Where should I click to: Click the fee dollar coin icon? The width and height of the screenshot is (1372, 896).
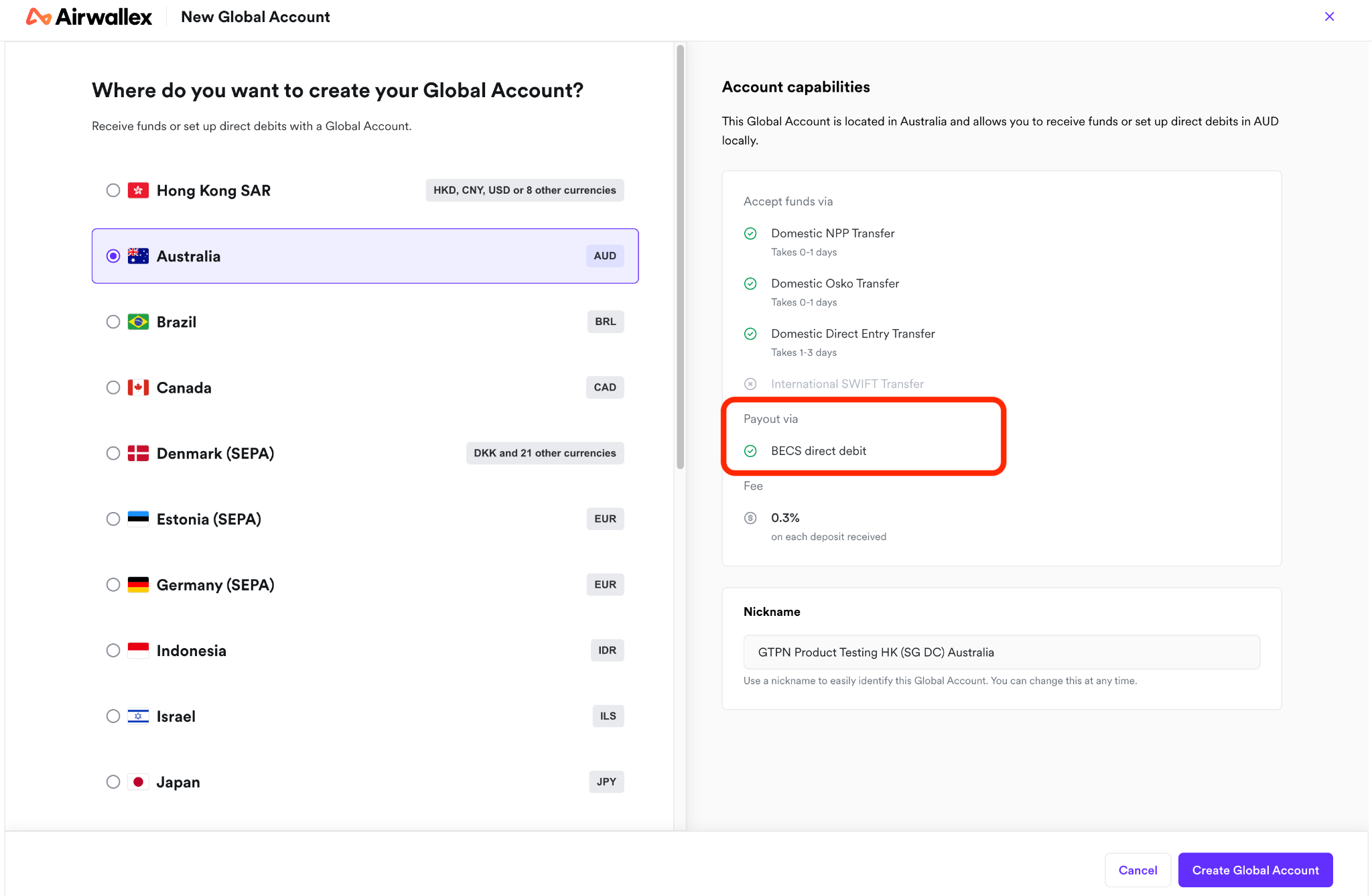pyautogui.click(x=750, y=518)
